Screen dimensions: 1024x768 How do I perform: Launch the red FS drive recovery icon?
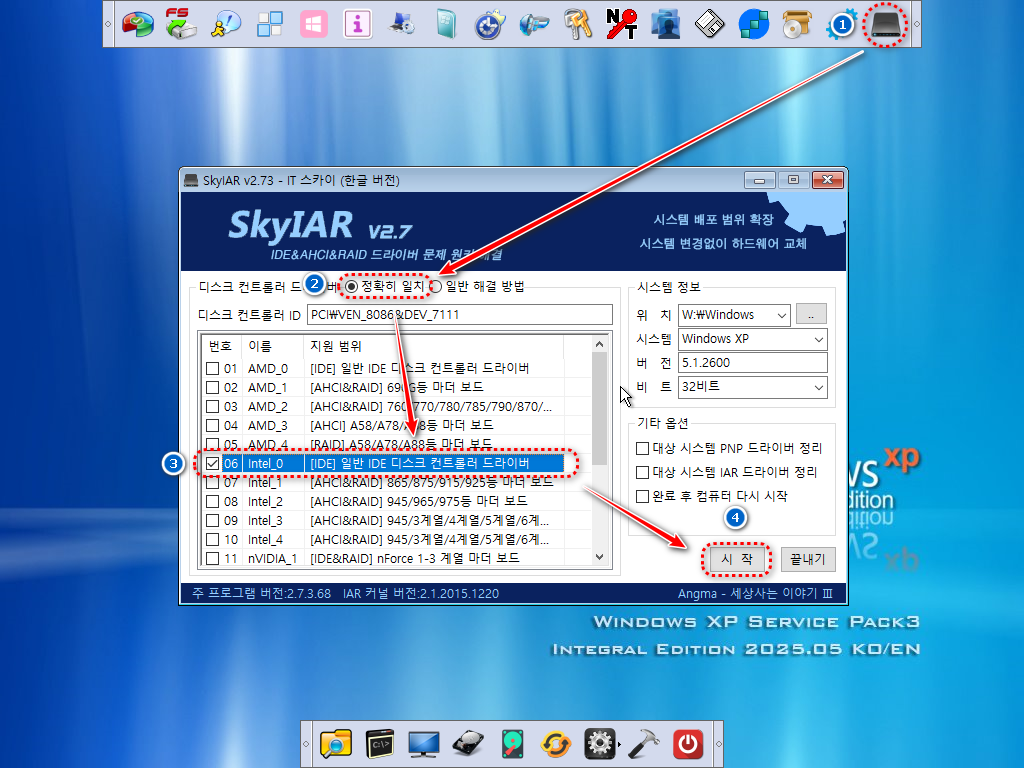click(181, 24)
